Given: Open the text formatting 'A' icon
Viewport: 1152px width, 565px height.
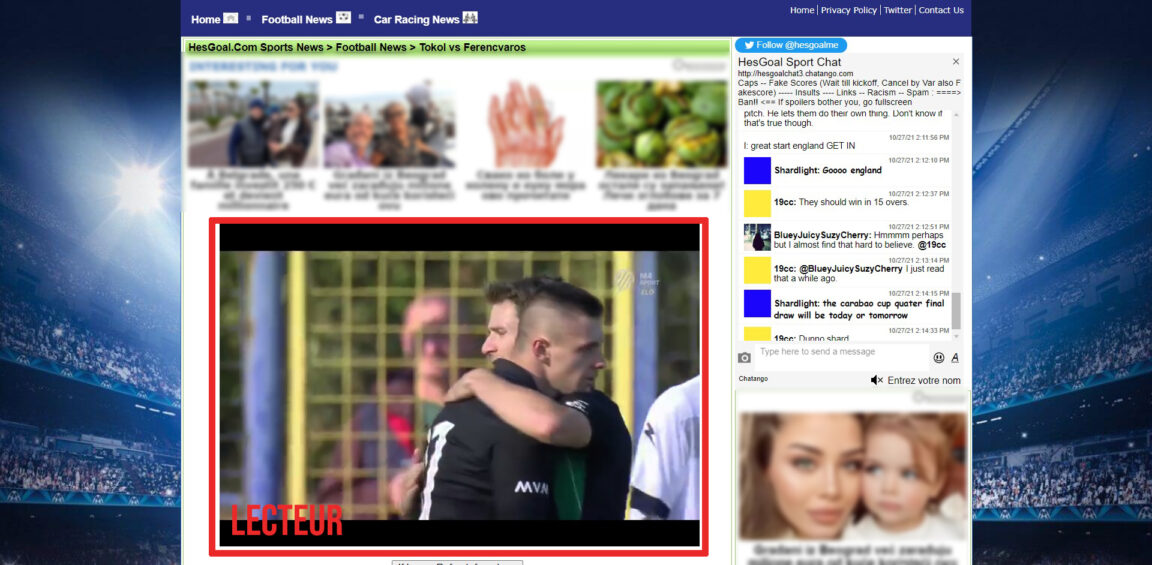Looking at the screenshot, I should tap(955, 357).
